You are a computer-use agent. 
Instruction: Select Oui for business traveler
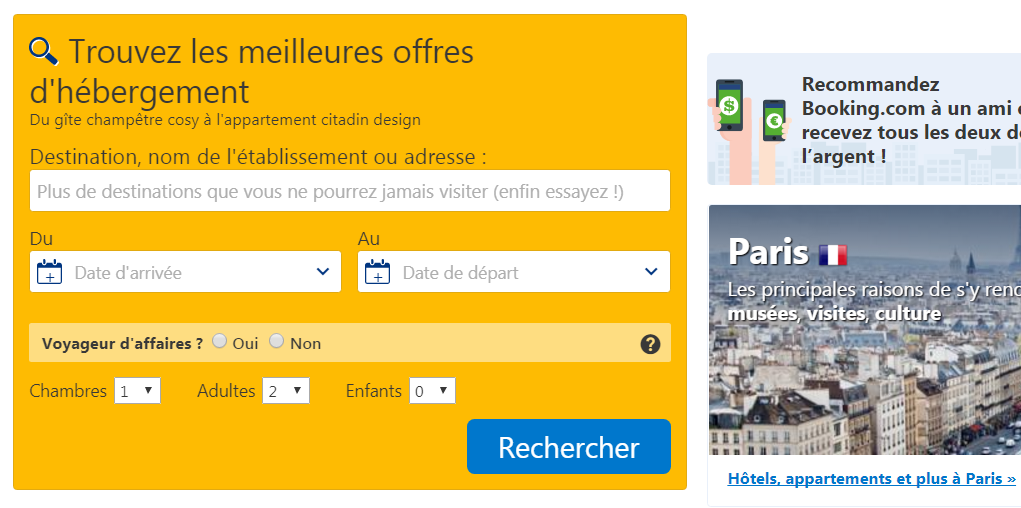coord(220,341)
